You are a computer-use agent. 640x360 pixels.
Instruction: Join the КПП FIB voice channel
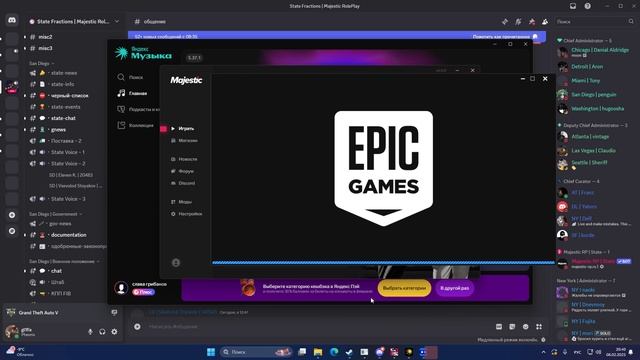(x=61, y=293)
